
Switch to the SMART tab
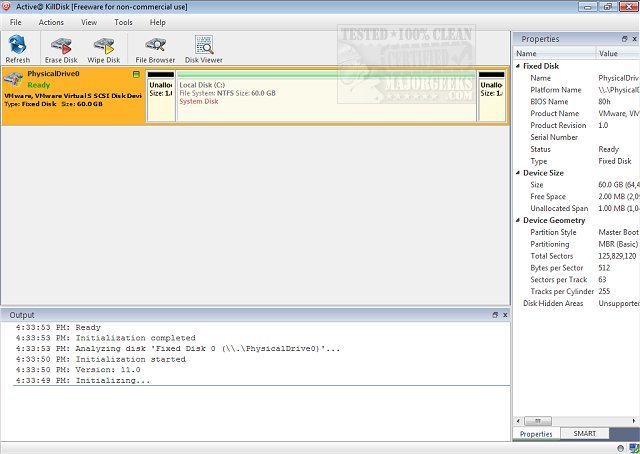pyautogui.click(x=584, y=434)
